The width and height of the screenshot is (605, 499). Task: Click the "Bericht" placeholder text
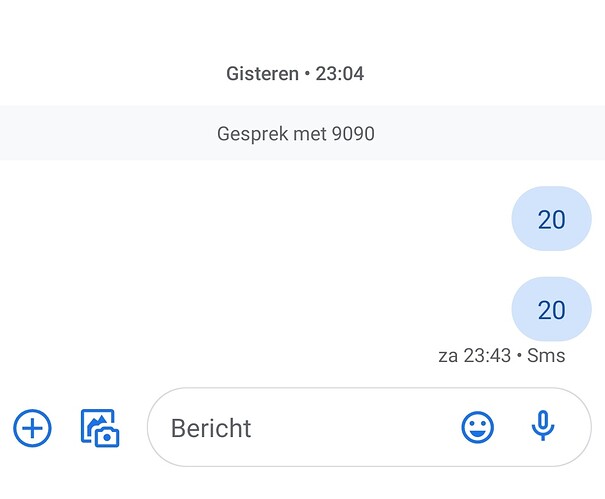[x=211, y=429]
